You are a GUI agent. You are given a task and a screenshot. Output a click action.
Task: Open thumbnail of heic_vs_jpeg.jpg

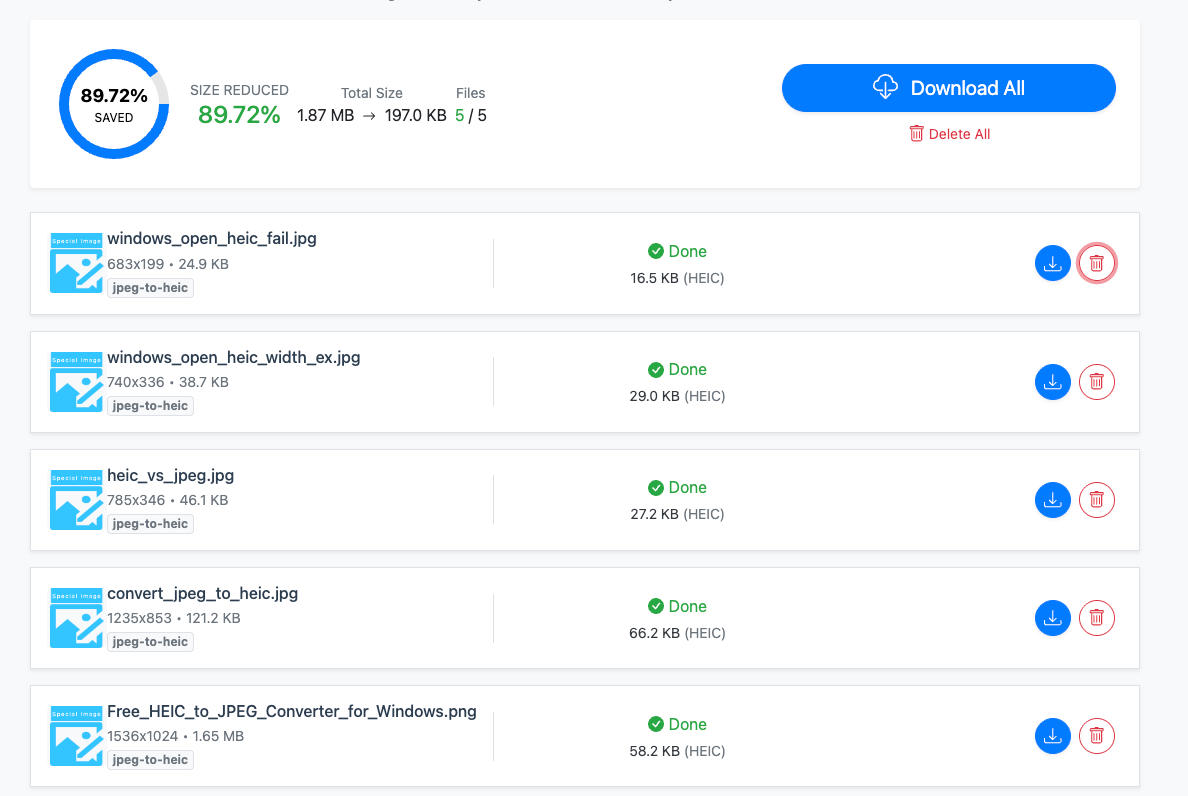pyautogui.click(x=76, y=500)
